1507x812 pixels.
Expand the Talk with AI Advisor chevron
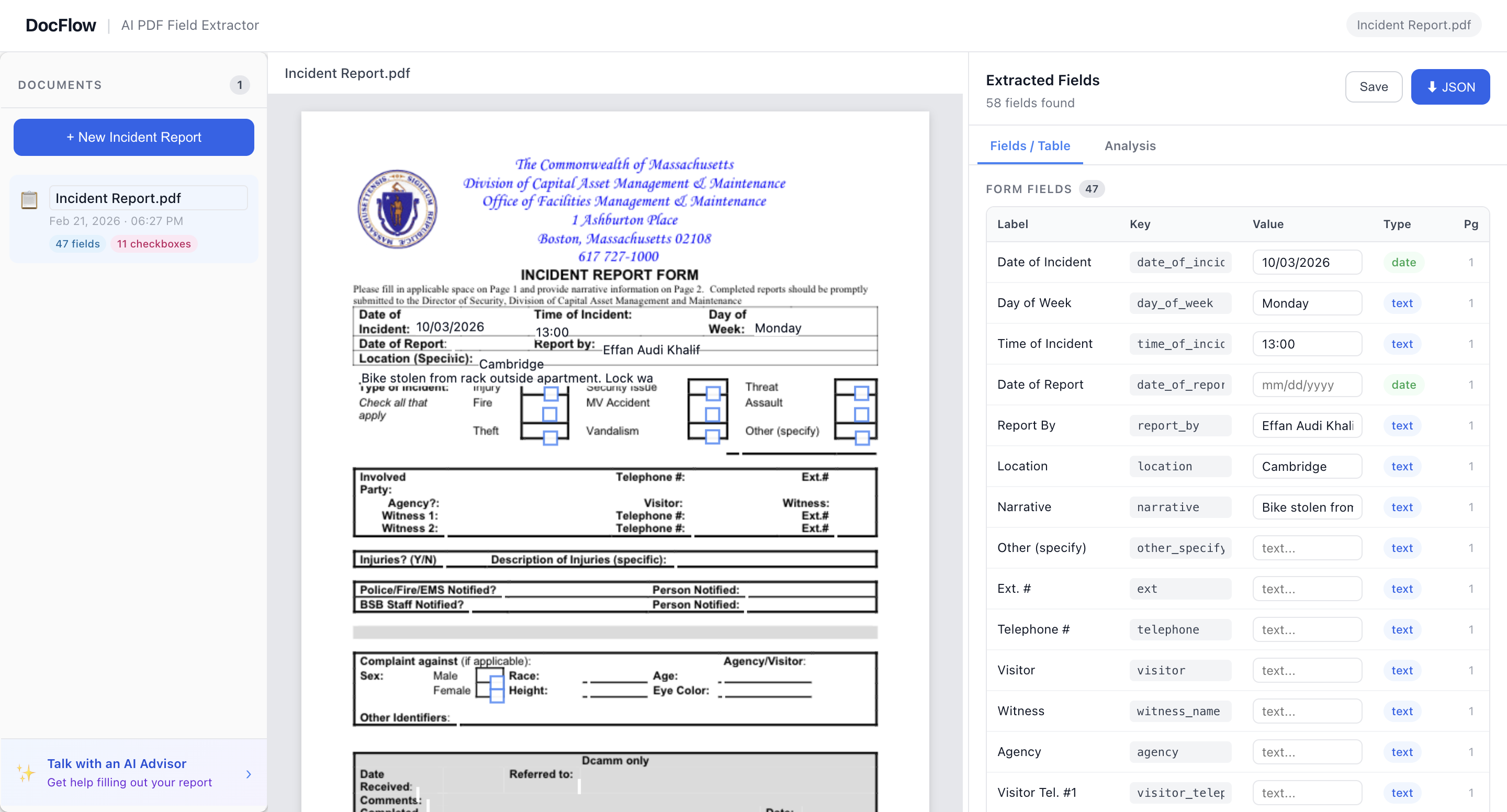[x=249, y=773]
